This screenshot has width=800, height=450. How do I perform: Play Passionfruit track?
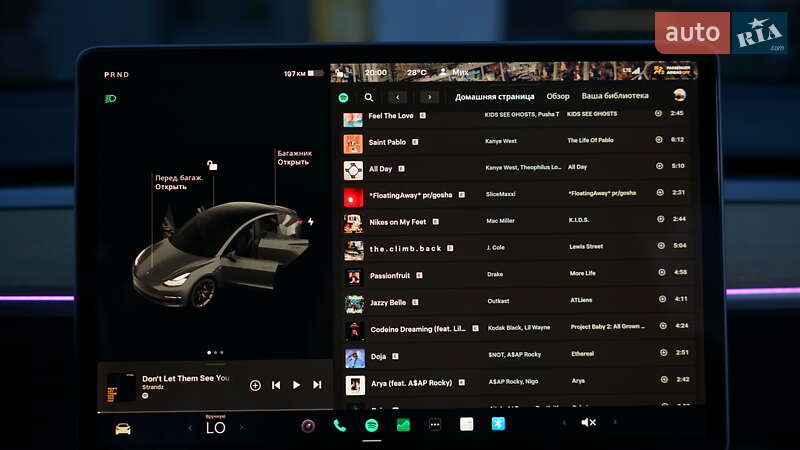coord(517,276)
